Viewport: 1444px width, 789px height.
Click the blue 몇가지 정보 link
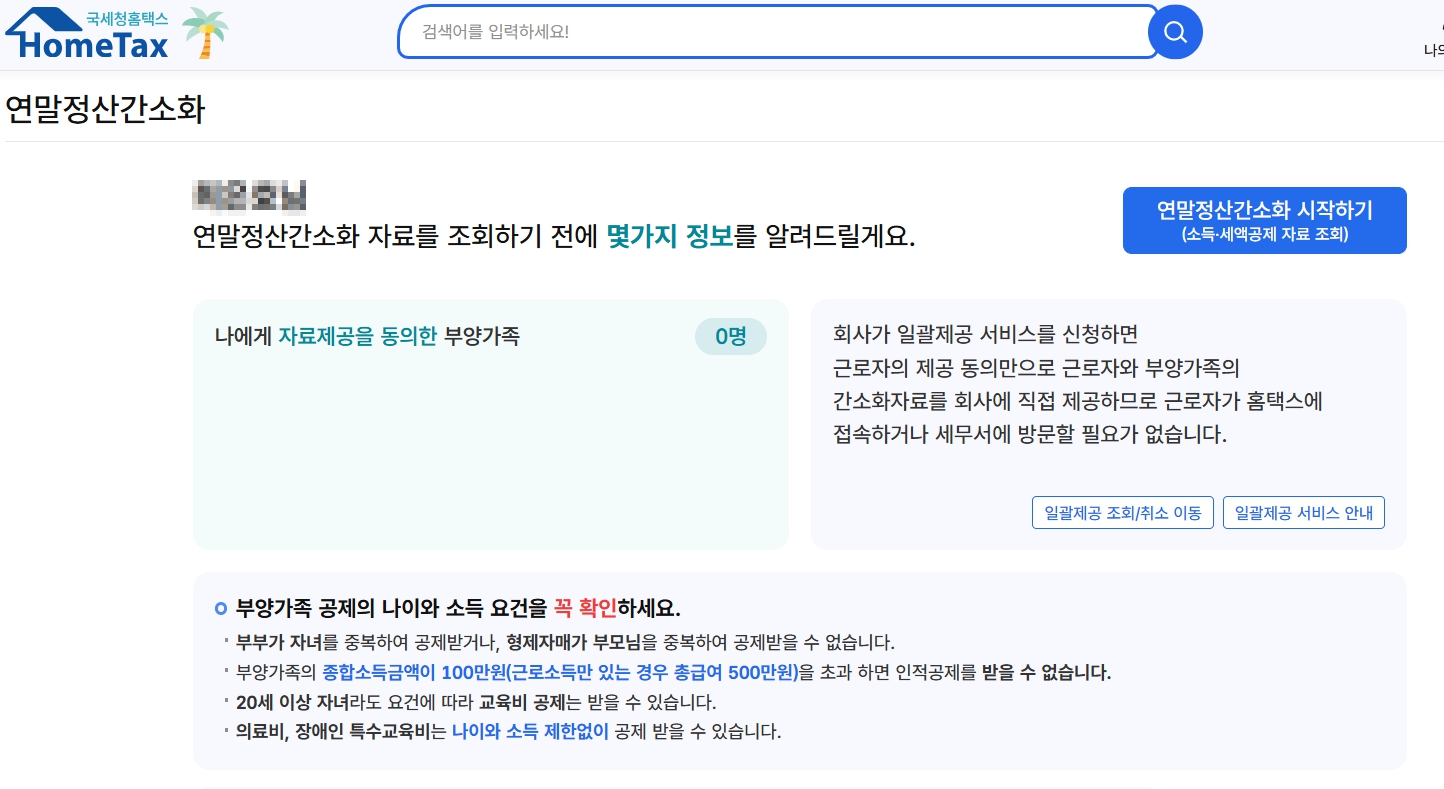coord(670,235)
